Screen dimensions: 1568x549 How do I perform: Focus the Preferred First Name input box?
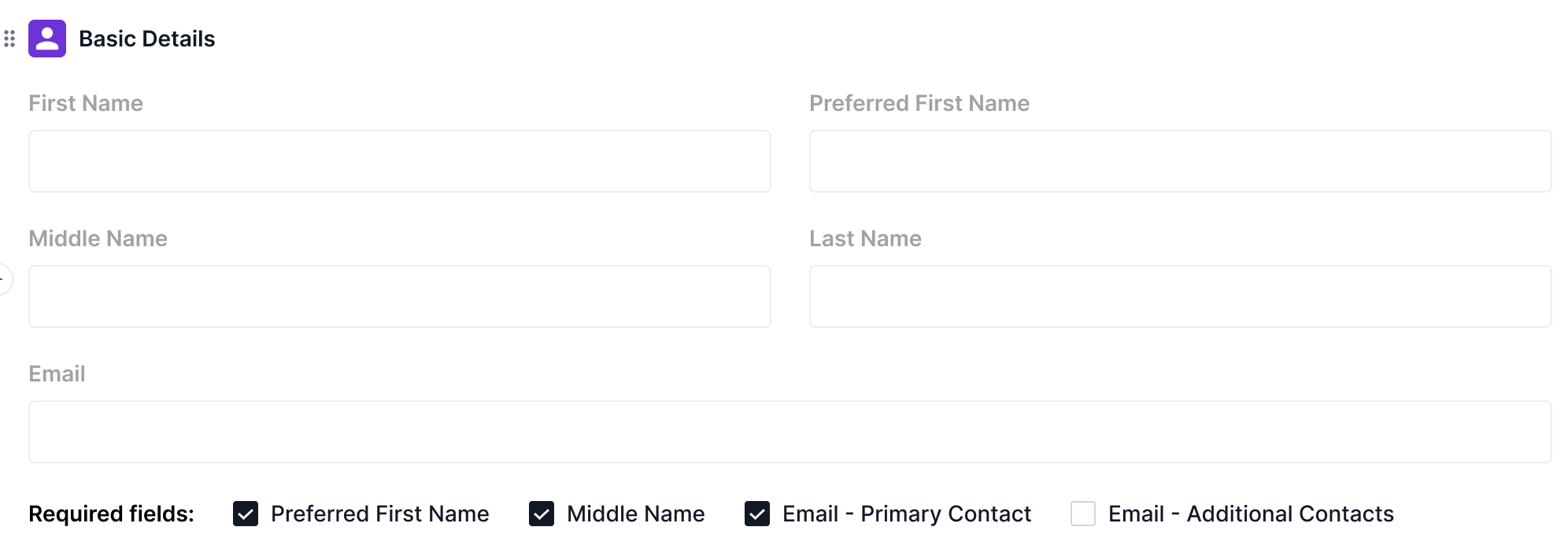[x=1180, y=161]
